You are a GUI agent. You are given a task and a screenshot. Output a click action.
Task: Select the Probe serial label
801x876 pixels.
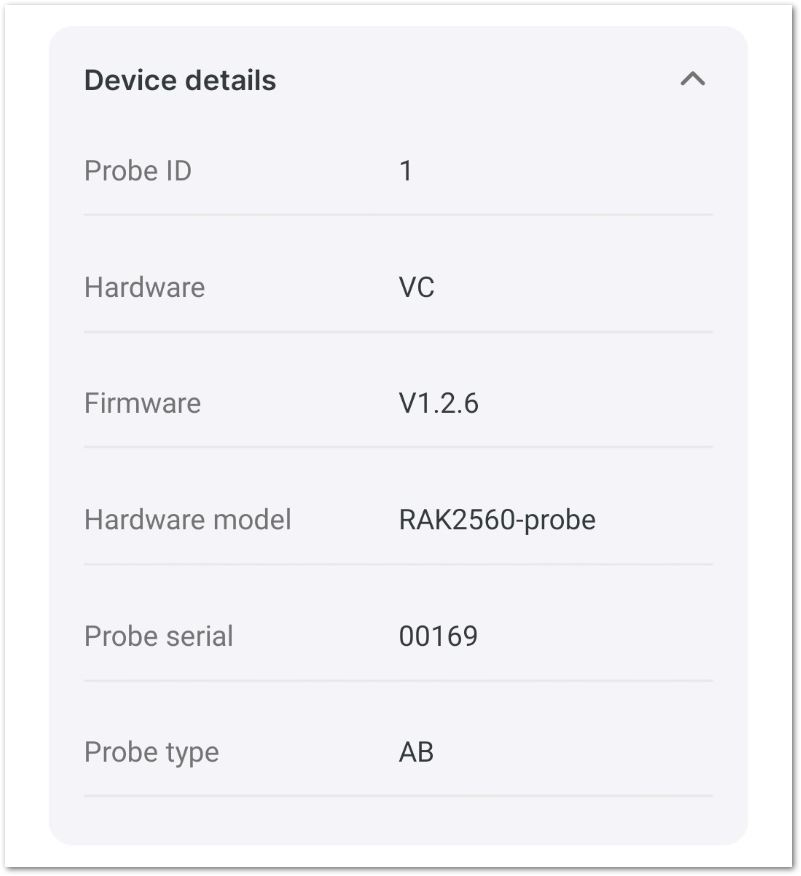159,636
